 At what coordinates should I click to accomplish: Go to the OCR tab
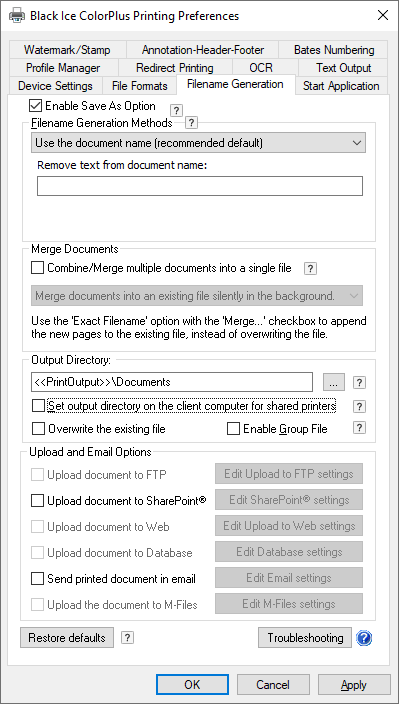tap(261, 68)
